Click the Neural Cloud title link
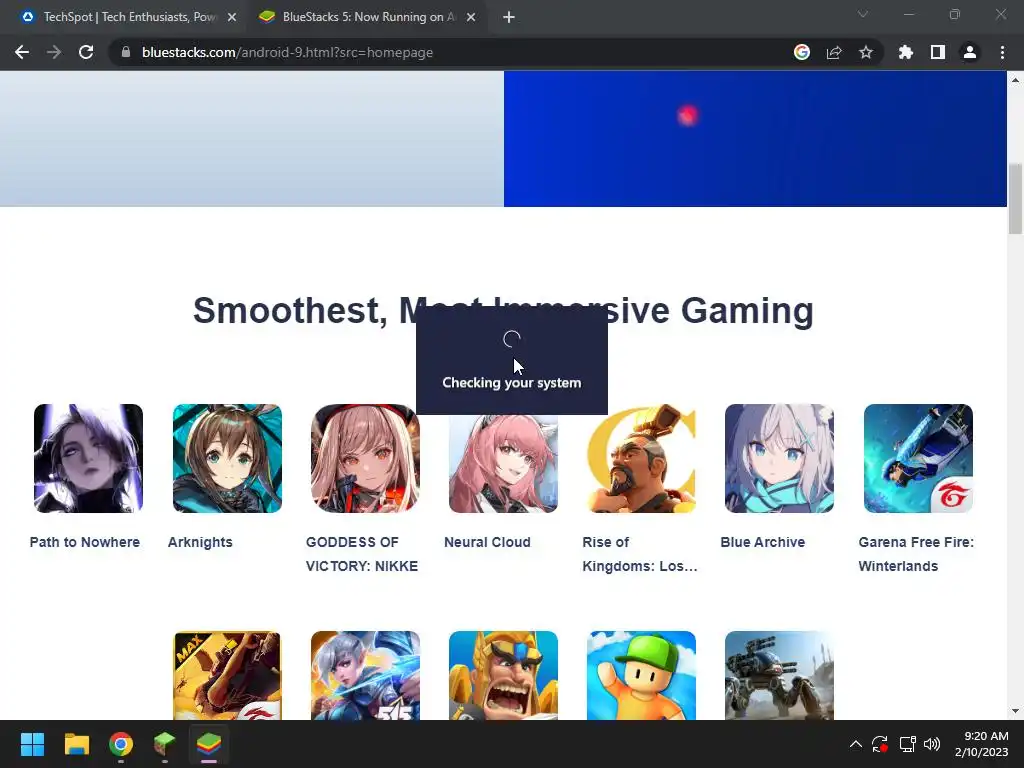The image size is (1024, 768). point(487,542)
